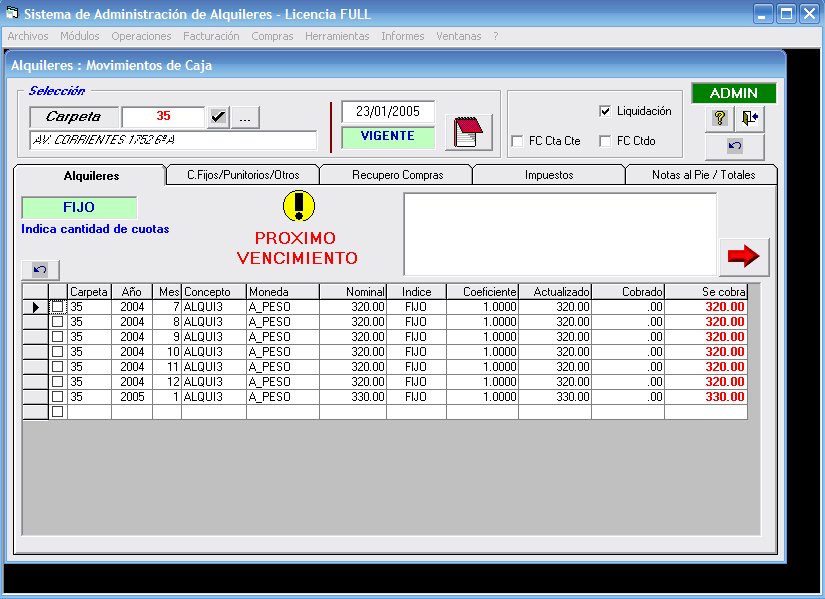
Task: Open the ? help menu
Action: click(x=496, y=36)
